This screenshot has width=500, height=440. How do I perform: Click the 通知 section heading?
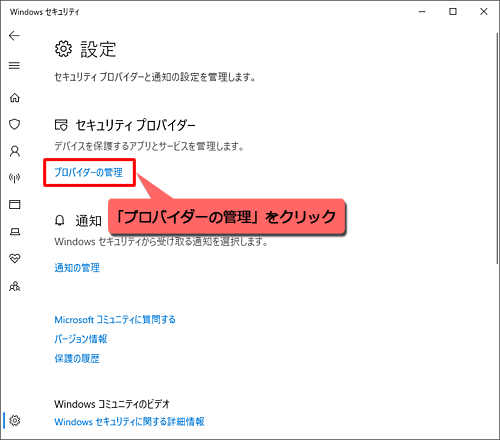point(88,221)
